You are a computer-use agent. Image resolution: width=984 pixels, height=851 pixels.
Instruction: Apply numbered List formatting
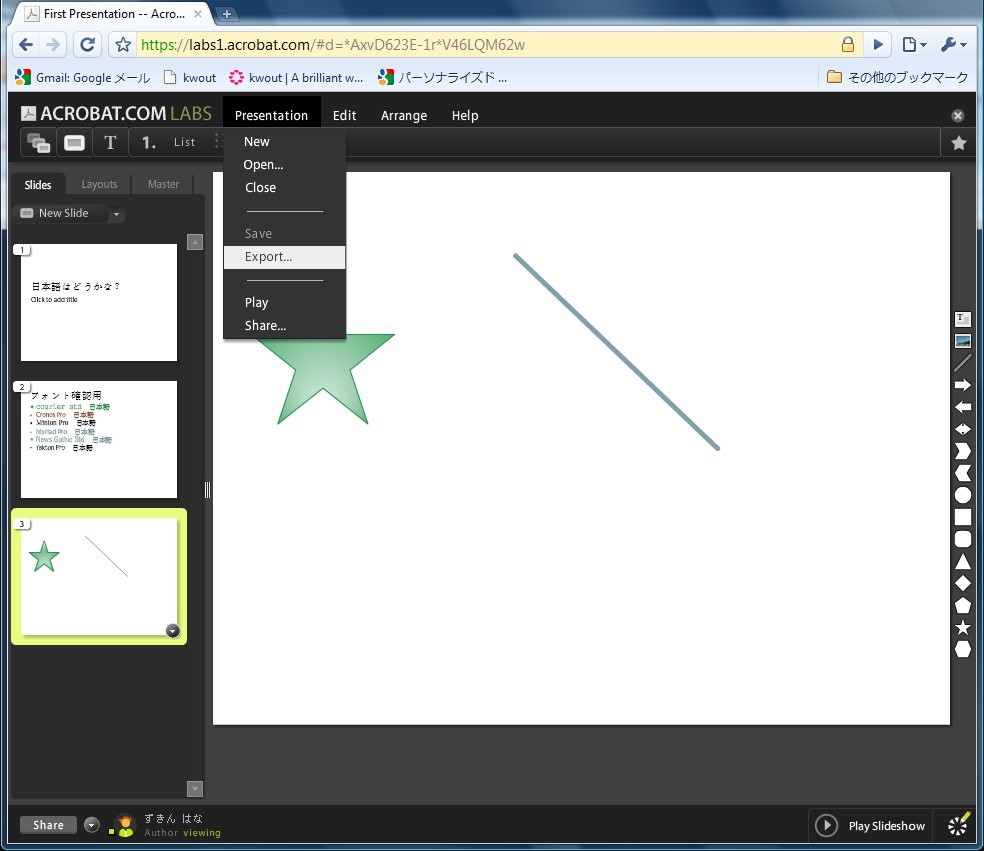[x=168, y=143]
